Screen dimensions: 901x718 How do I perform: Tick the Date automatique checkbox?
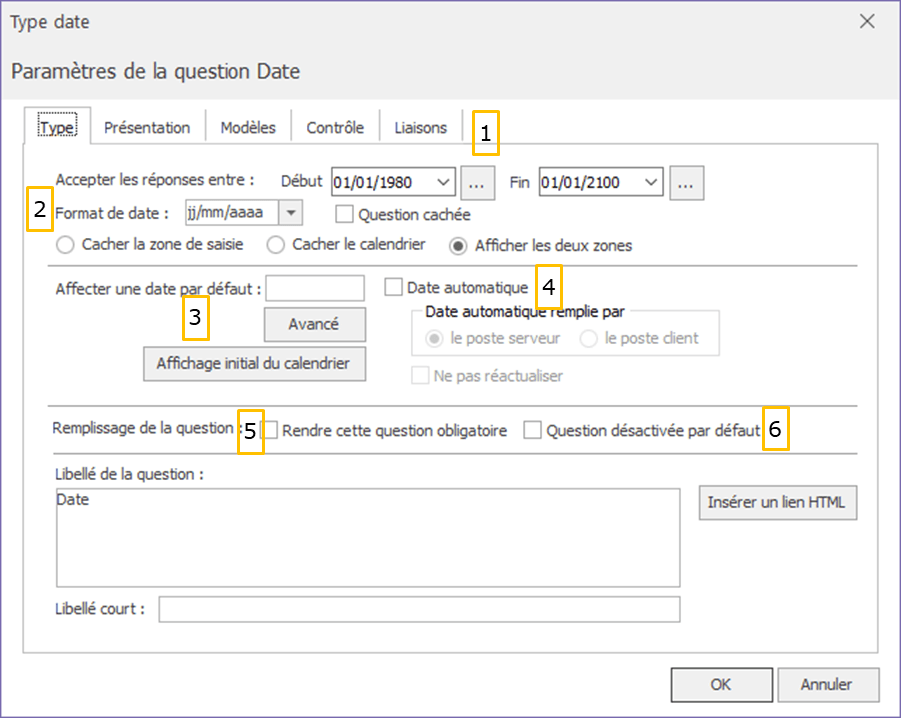(394, 288)
